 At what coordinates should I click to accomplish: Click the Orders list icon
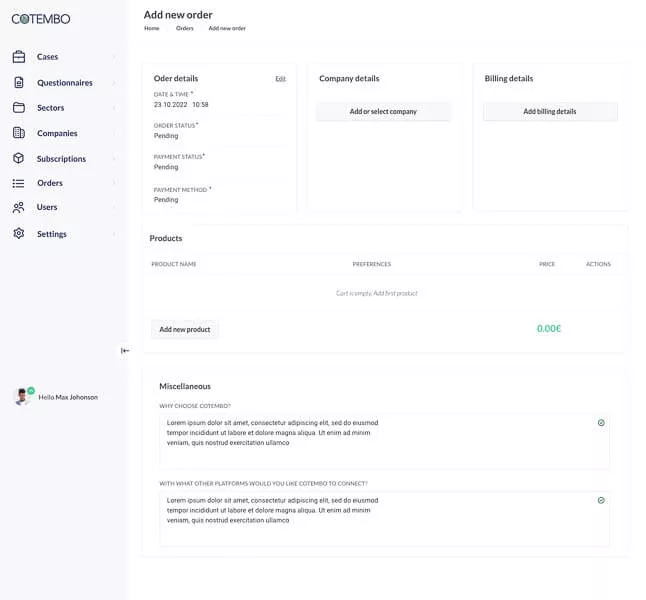(x=19, y=183)
